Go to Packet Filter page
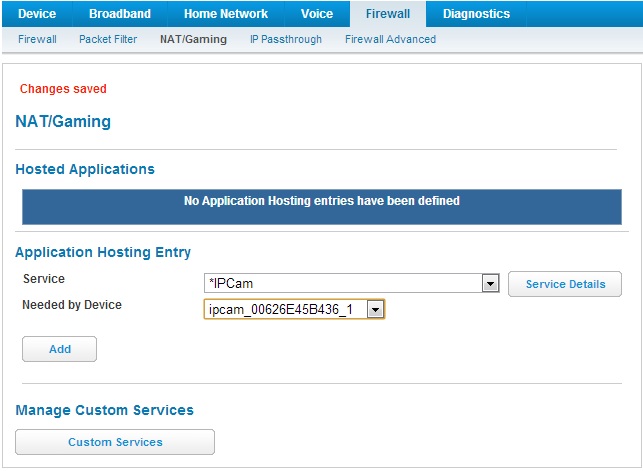The width and height of the screenshot is (643, 471). click(x=108, y=39)
